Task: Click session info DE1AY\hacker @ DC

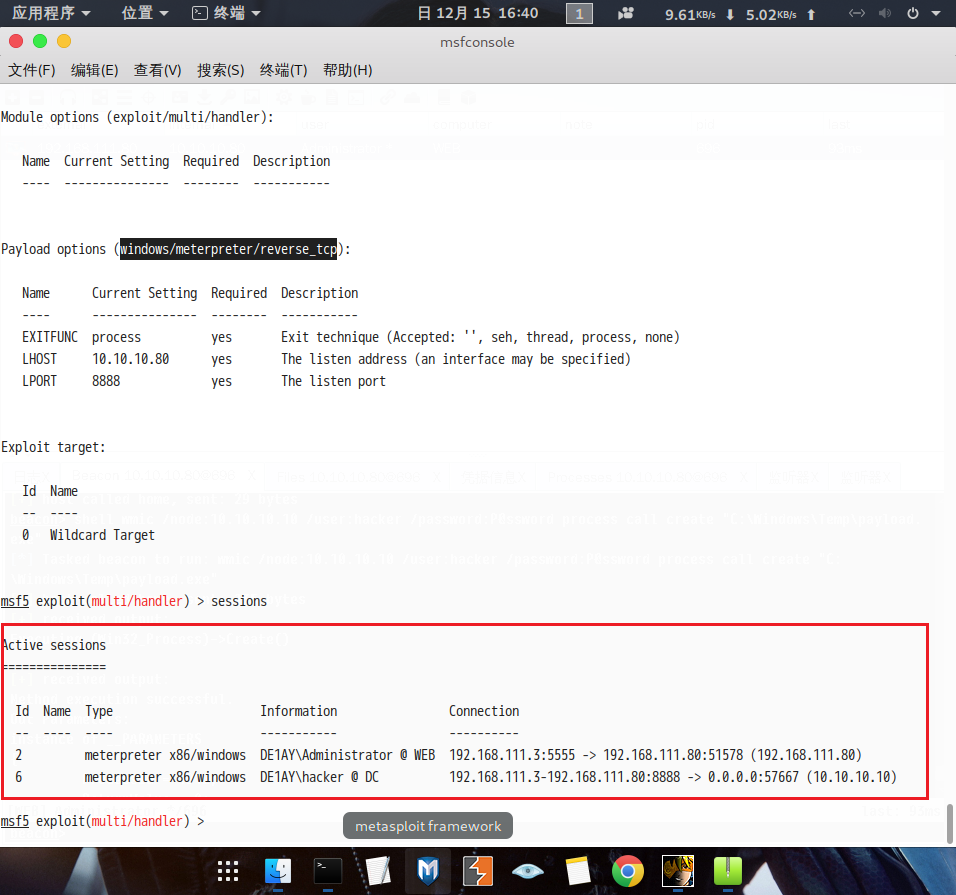Action: 319,777
